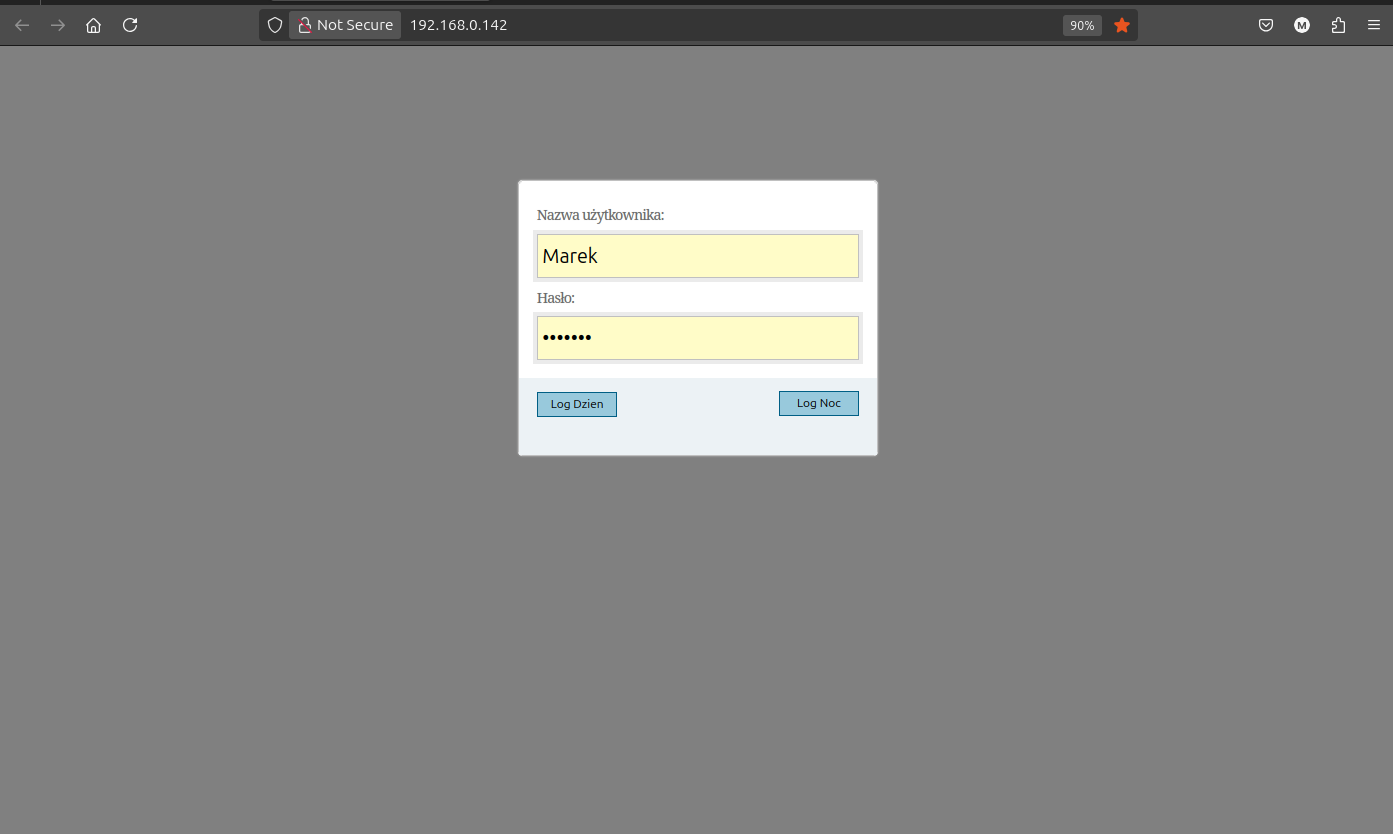The width and height of the screenshot is (1393, 834).
Task: Toggle the bookmark star for this page
Action: pyautogui.click(x=1122, y=25)
